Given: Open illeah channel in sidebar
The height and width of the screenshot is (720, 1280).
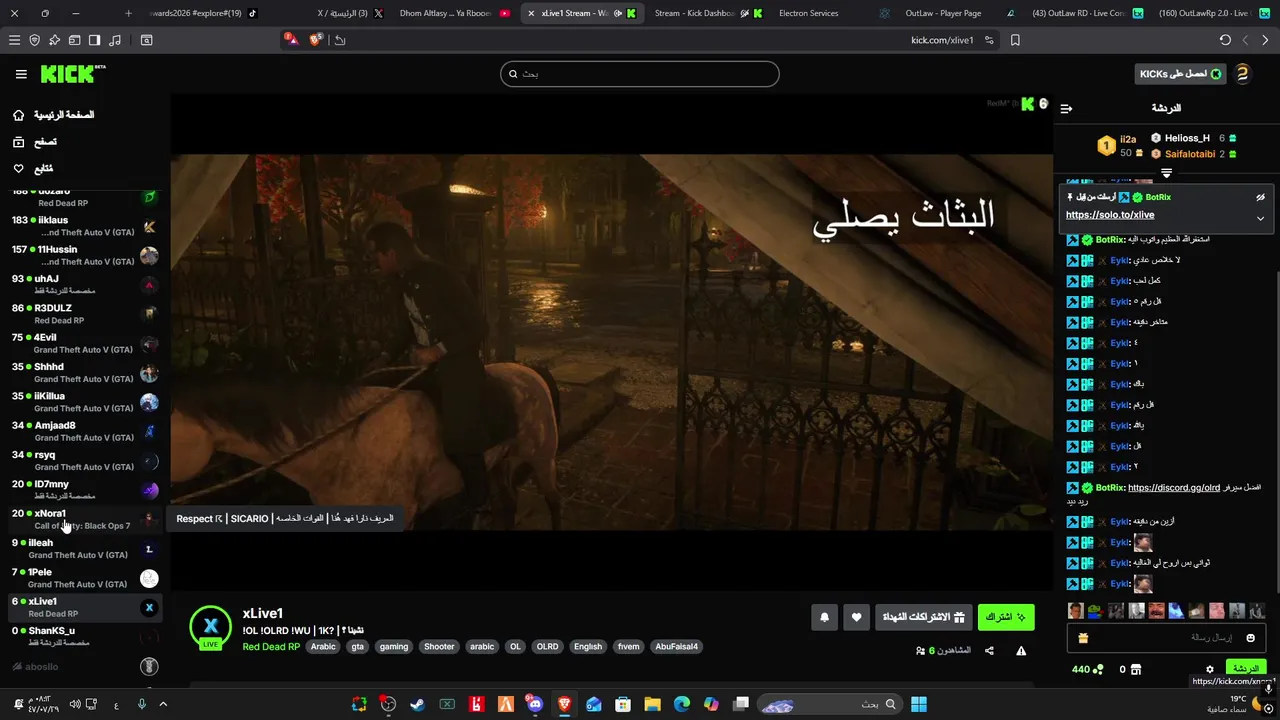Looking at the screenshot, I should coord(84,548).
